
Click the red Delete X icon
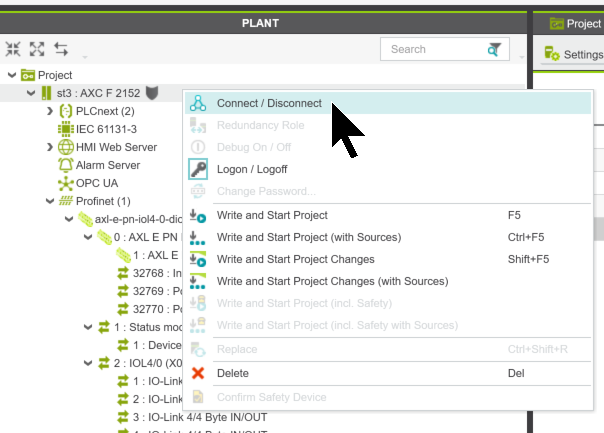198,373
